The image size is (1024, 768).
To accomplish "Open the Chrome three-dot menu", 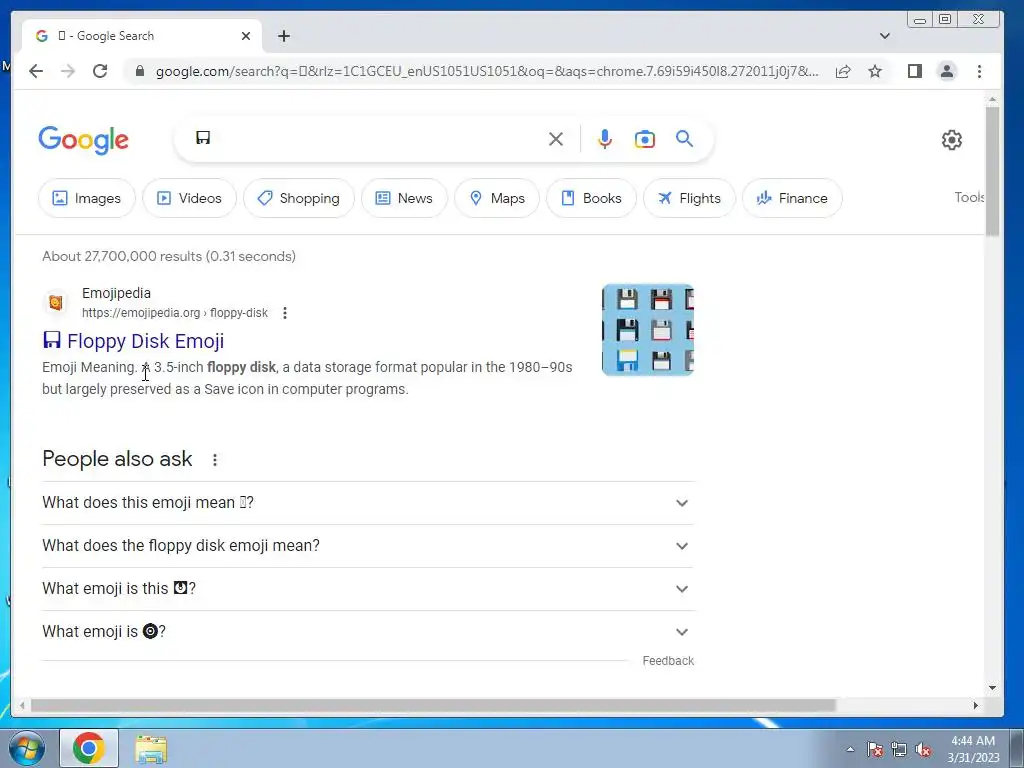I will [x=979, y=71].
